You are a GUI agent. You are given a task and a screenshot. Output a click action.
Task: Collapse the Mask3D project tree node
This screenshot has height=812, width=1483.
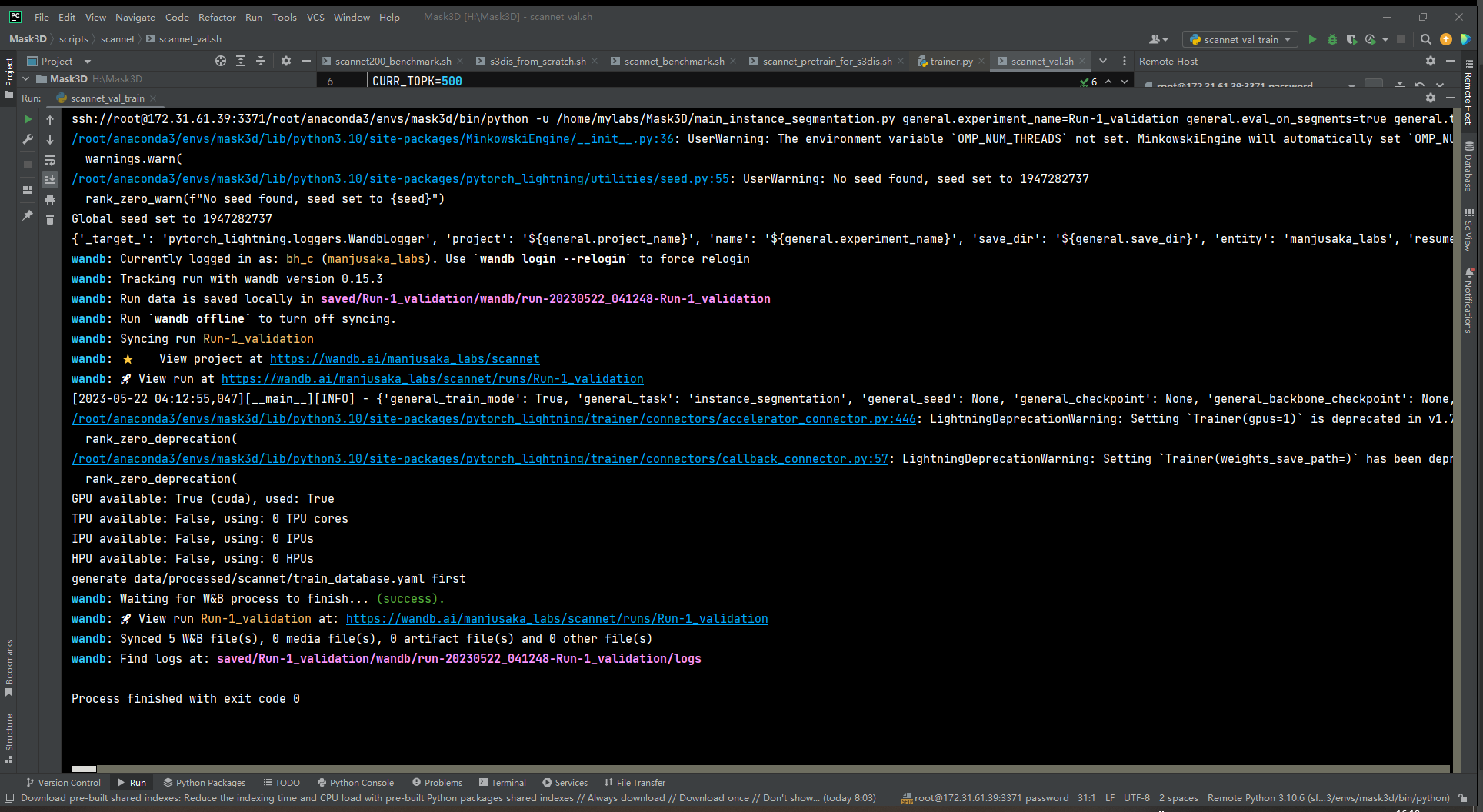[x=24, y=78]
